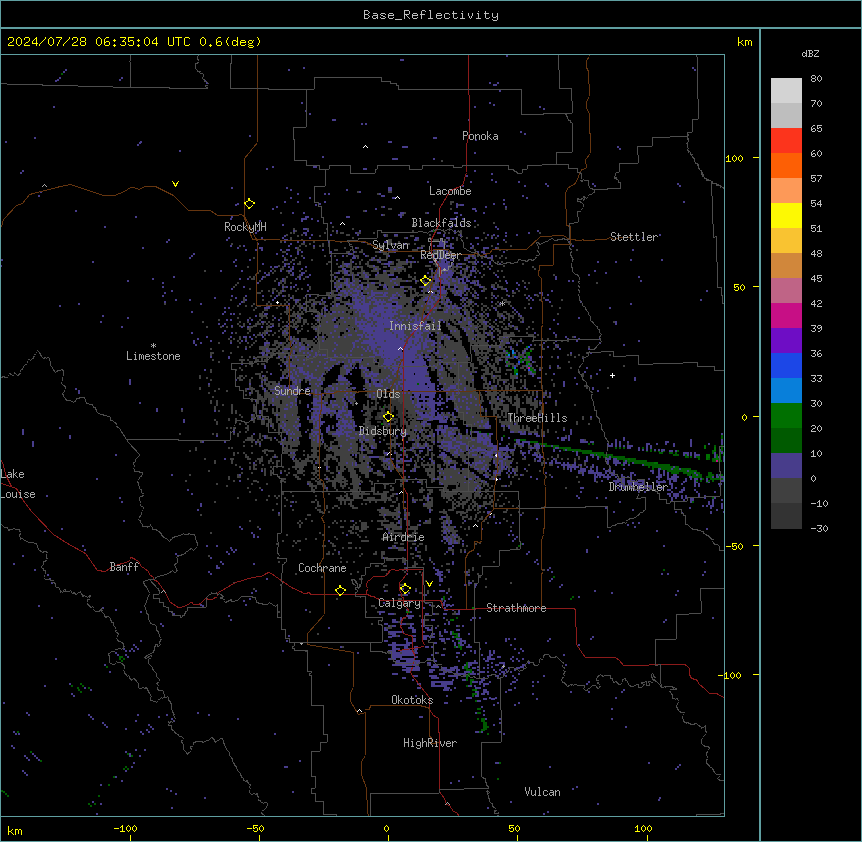This screenshot has width=862, height=842.
Task: Select the magenta swatch in dBZ legend
Action: click(786, 315)
